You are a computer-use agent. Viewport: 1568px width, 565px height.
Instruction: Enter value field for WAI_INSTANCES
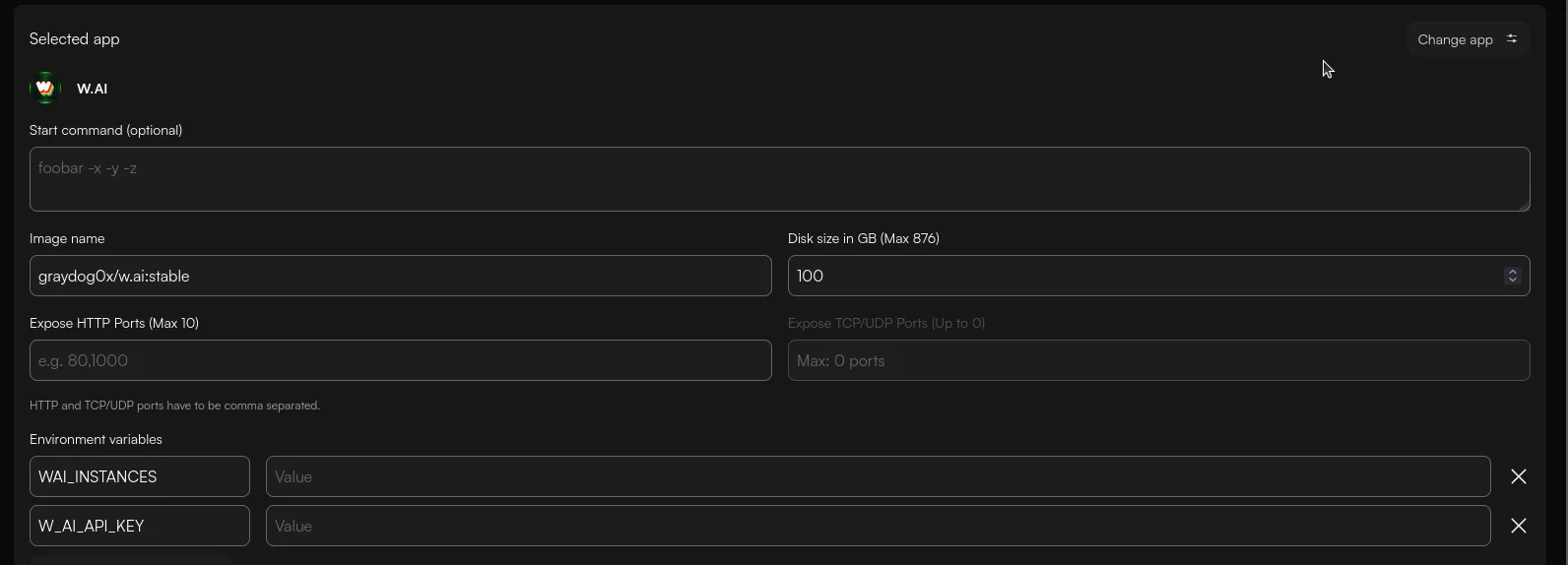(x=878, y=476)
